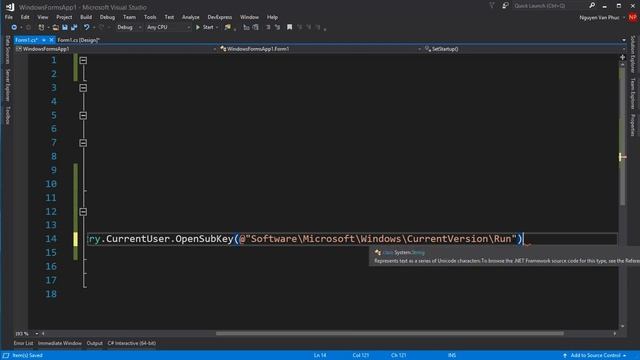The width and height of the screenshot is (640, 360).
Task: Open the DevExpress menu
Action: coord(220,17)
